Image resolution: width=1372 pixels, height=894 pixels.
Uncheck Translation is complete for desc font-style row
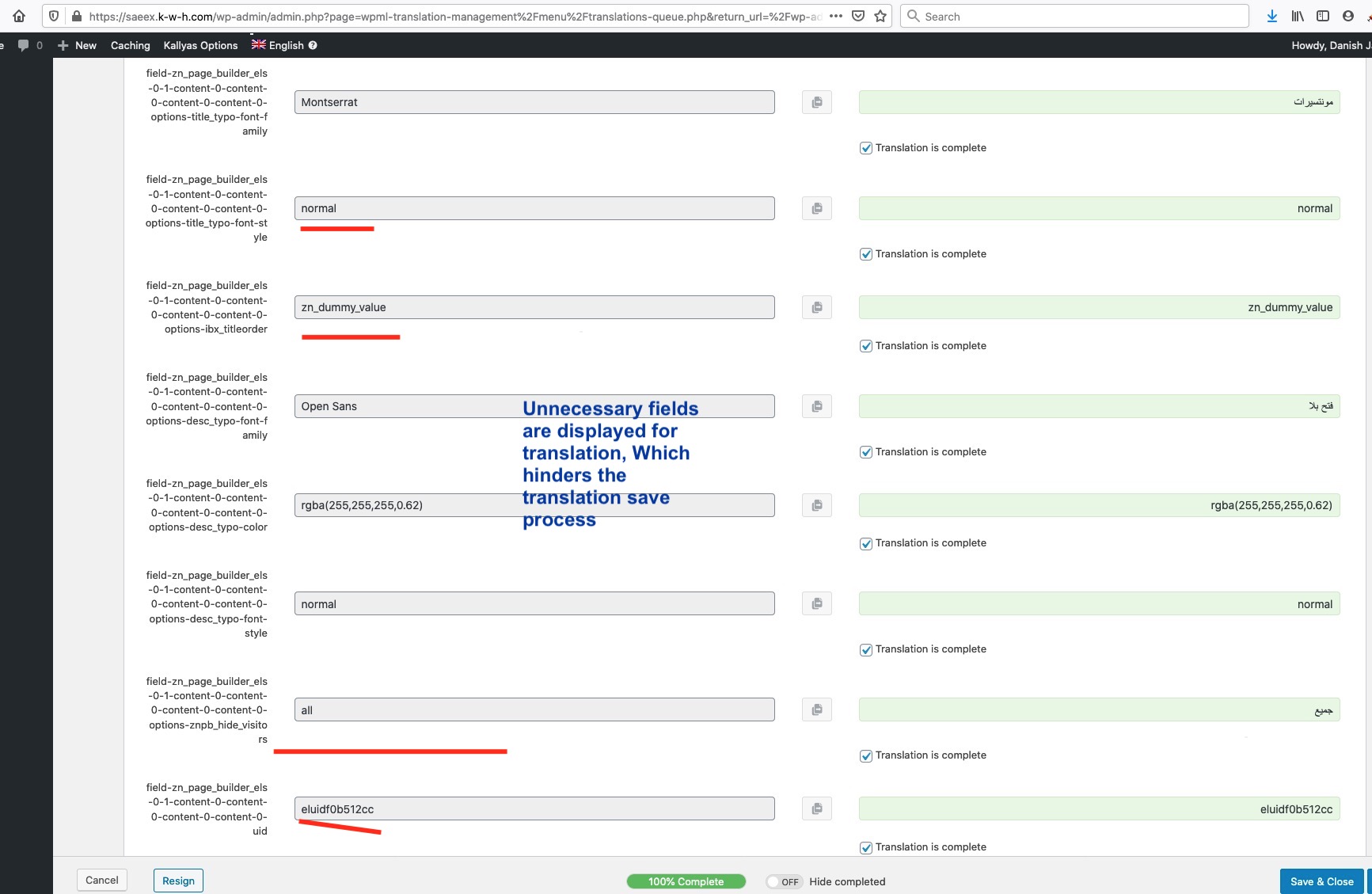[866, 649]
